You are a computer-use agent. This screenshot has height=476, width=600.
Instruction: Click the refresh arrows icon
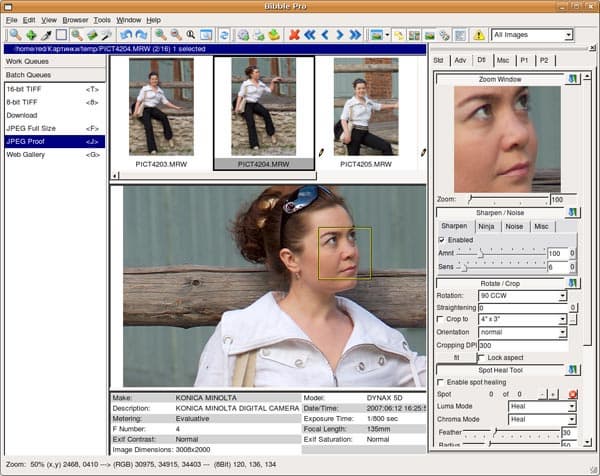(224, 35)
